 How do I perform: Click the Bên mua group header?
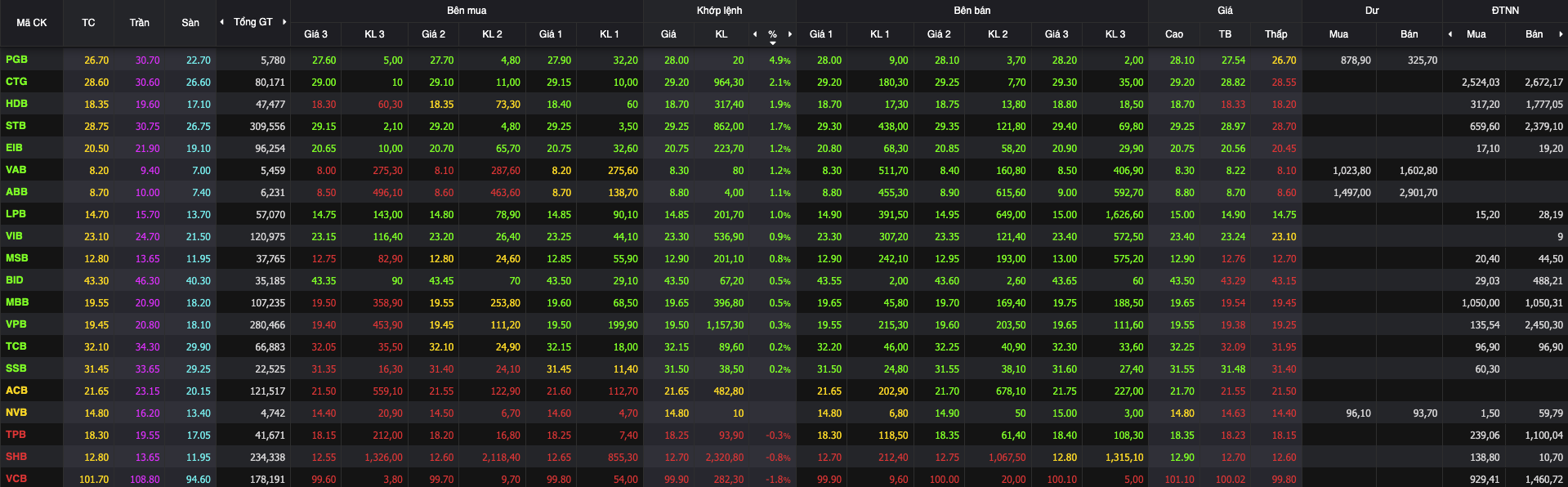(x=467, y=11)
